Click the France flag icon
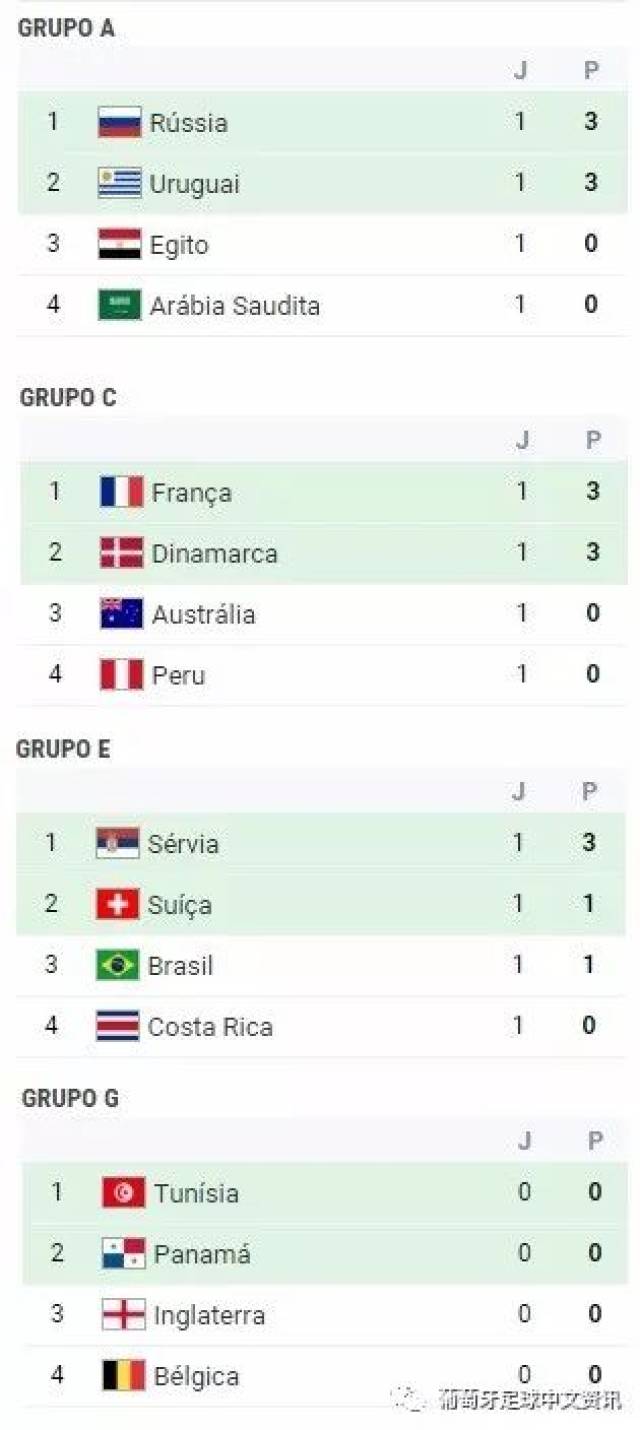Viewport: 640px width, 1430px height. click(x=121, y=492)
